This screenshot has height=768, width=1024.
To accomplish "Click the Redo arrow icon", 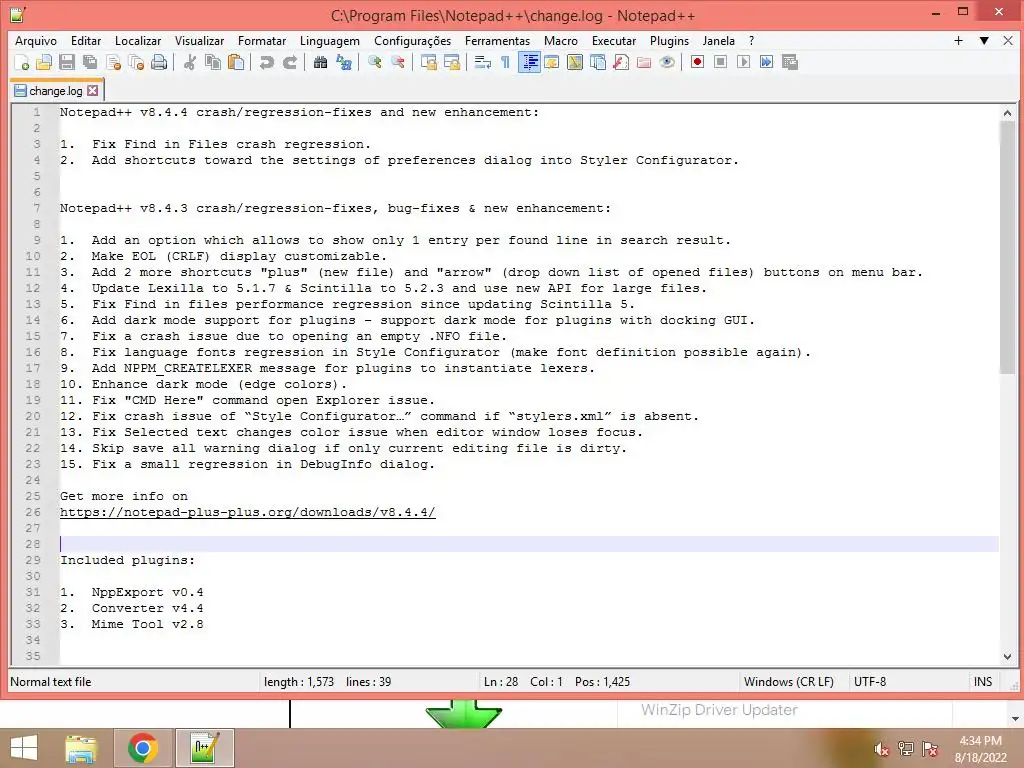I will (289, 62).
